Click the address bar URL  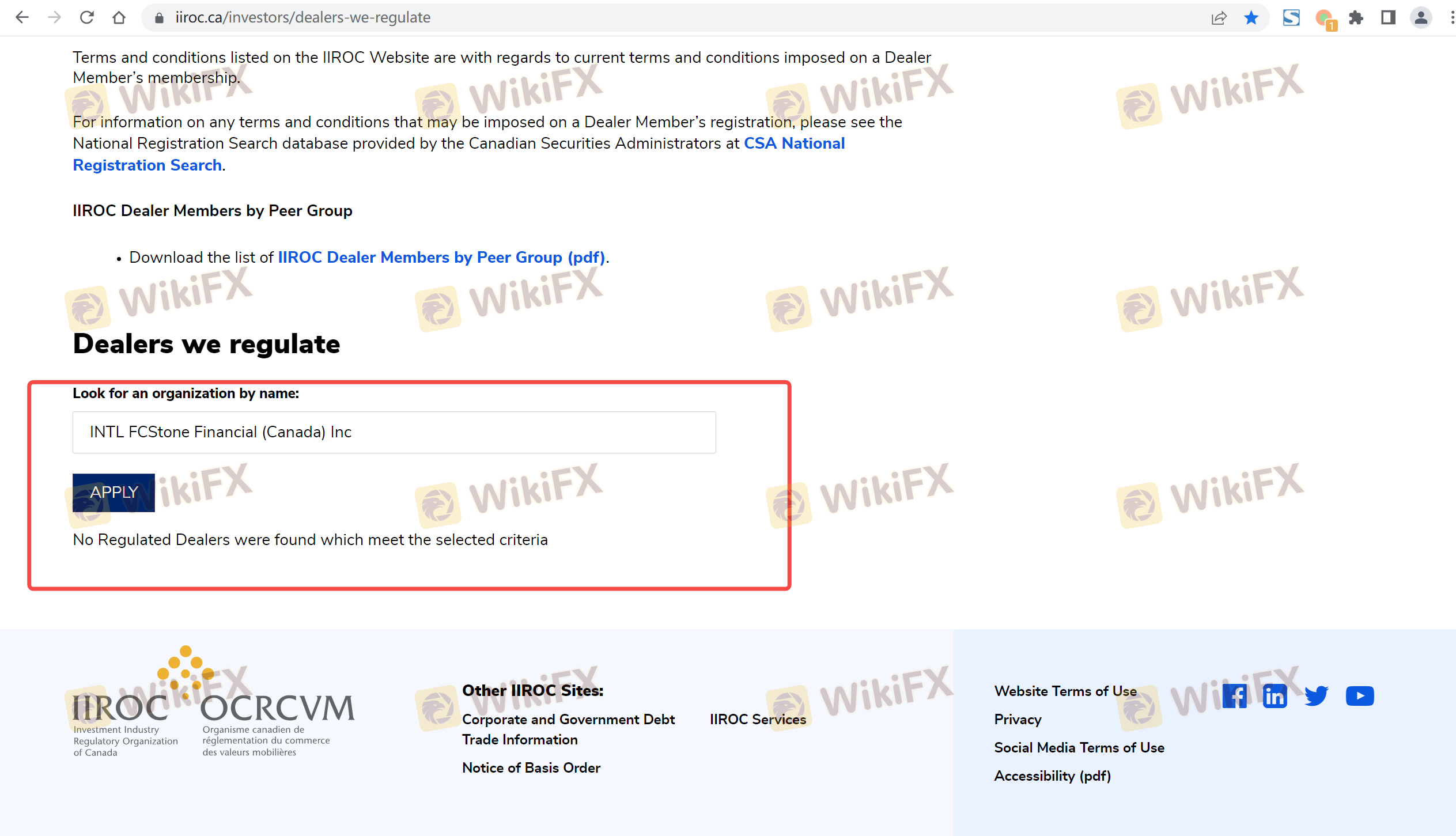(x=303, y=18)
